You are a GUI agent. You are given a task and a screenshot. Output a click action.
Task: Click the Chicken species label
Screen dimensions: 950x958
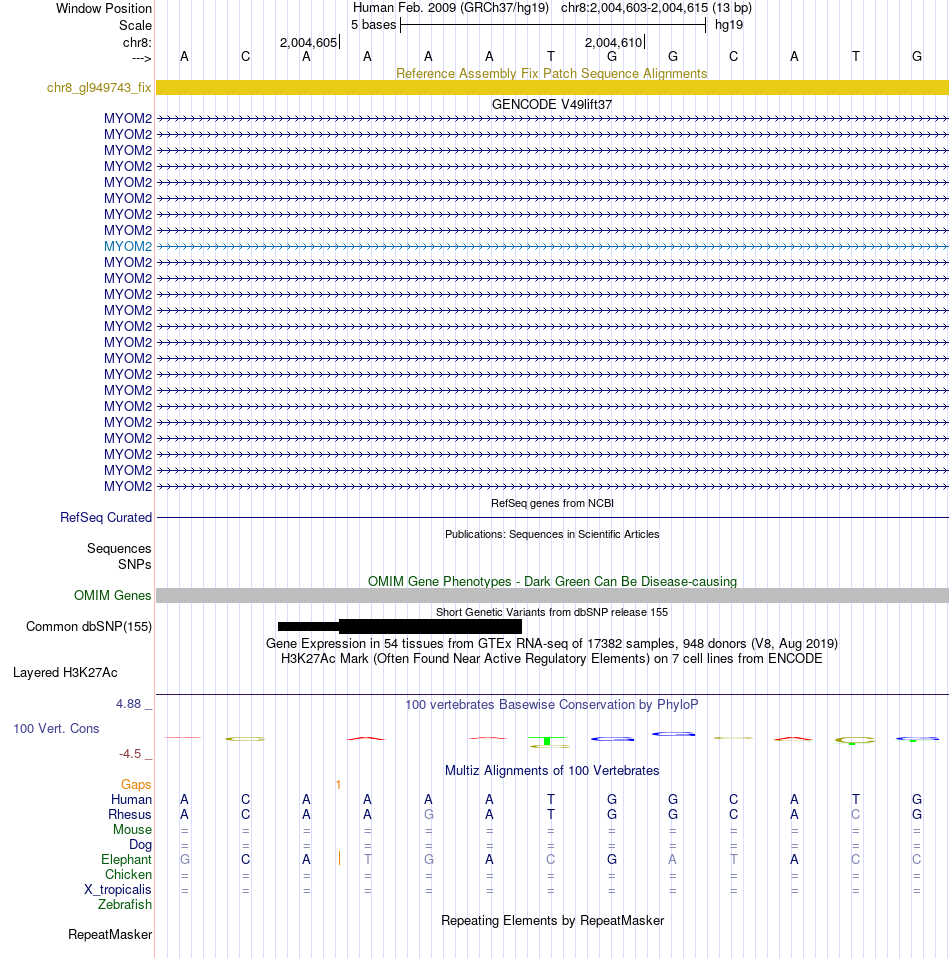point(128,875)
